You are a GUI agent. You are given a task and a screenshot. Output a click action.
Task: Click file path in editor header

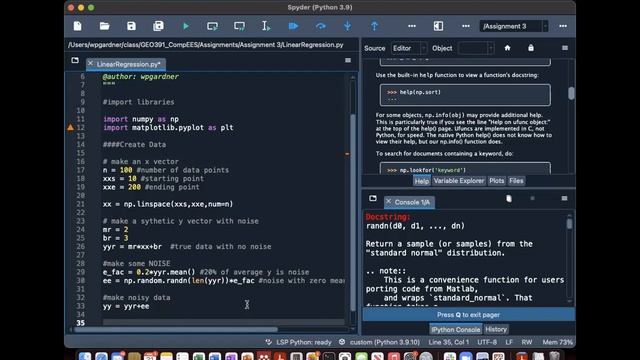pyautogui.click(x=206, y=45)
